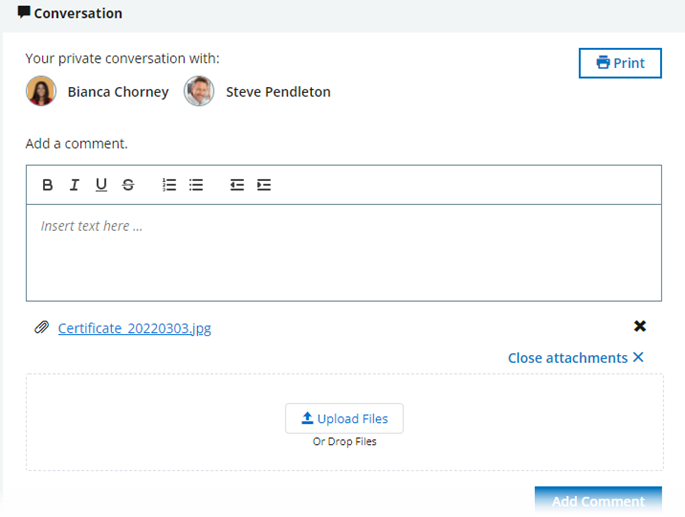Decrease indent using the outdent icon

point(237,185)
